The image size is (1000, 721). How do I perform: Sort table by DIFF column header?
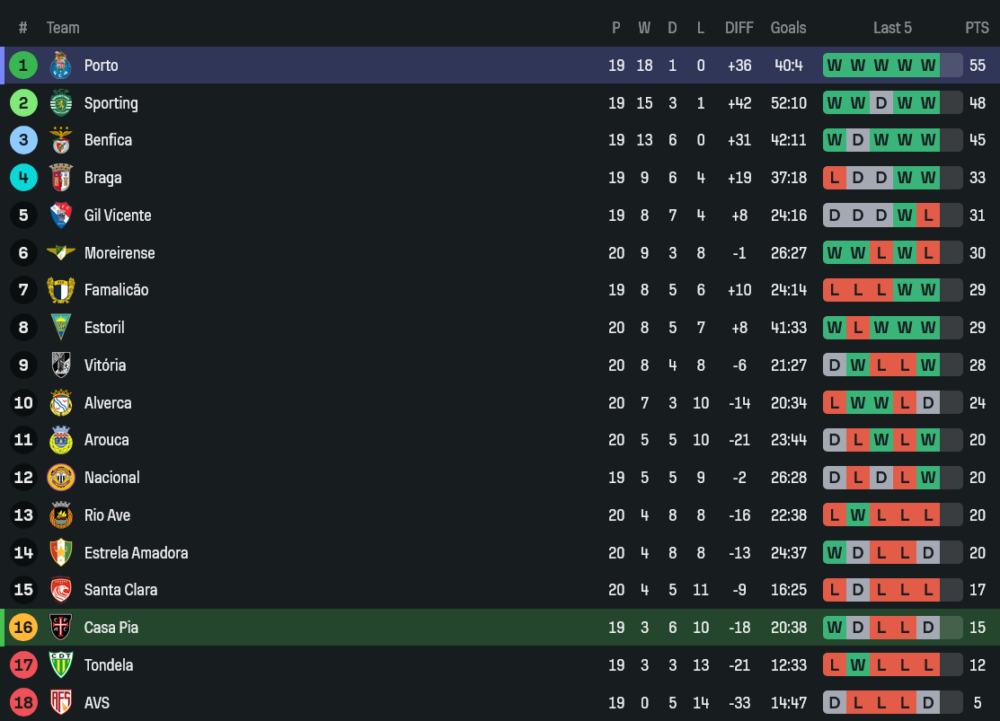(x=739, y=28)
